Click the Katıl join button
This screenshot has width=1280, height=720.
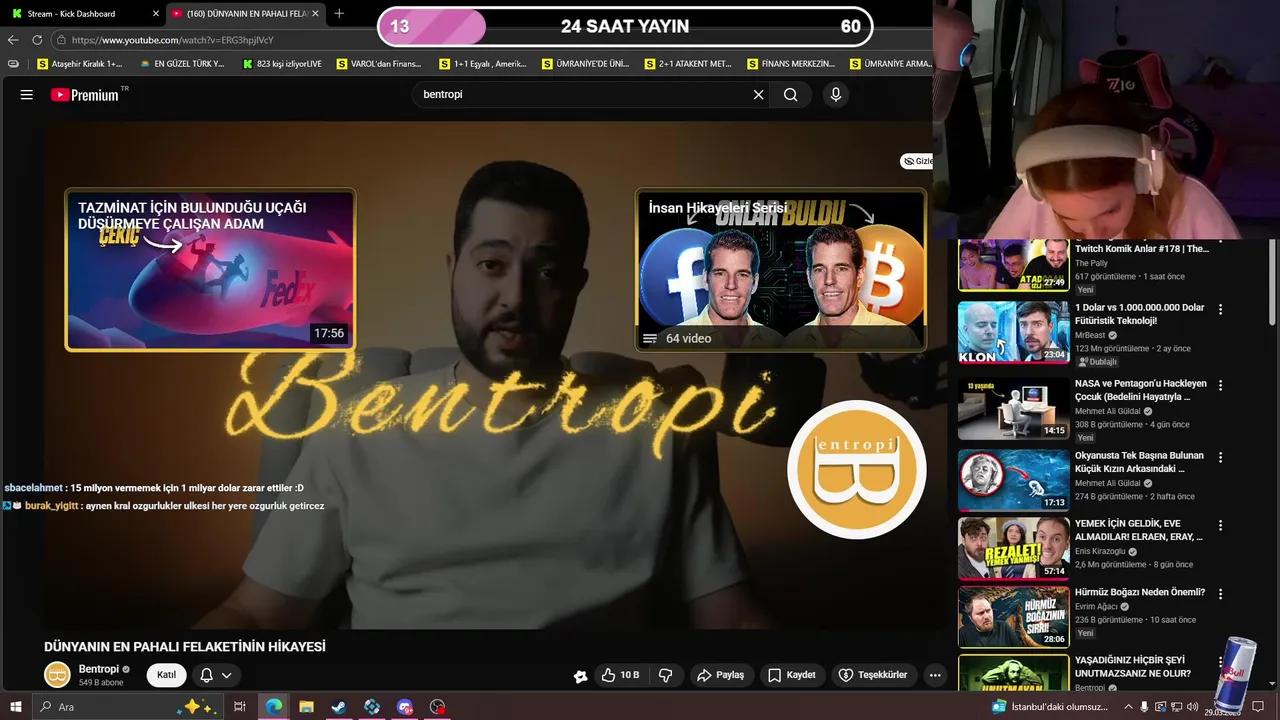pyautogui.click(x=166, y=675)
